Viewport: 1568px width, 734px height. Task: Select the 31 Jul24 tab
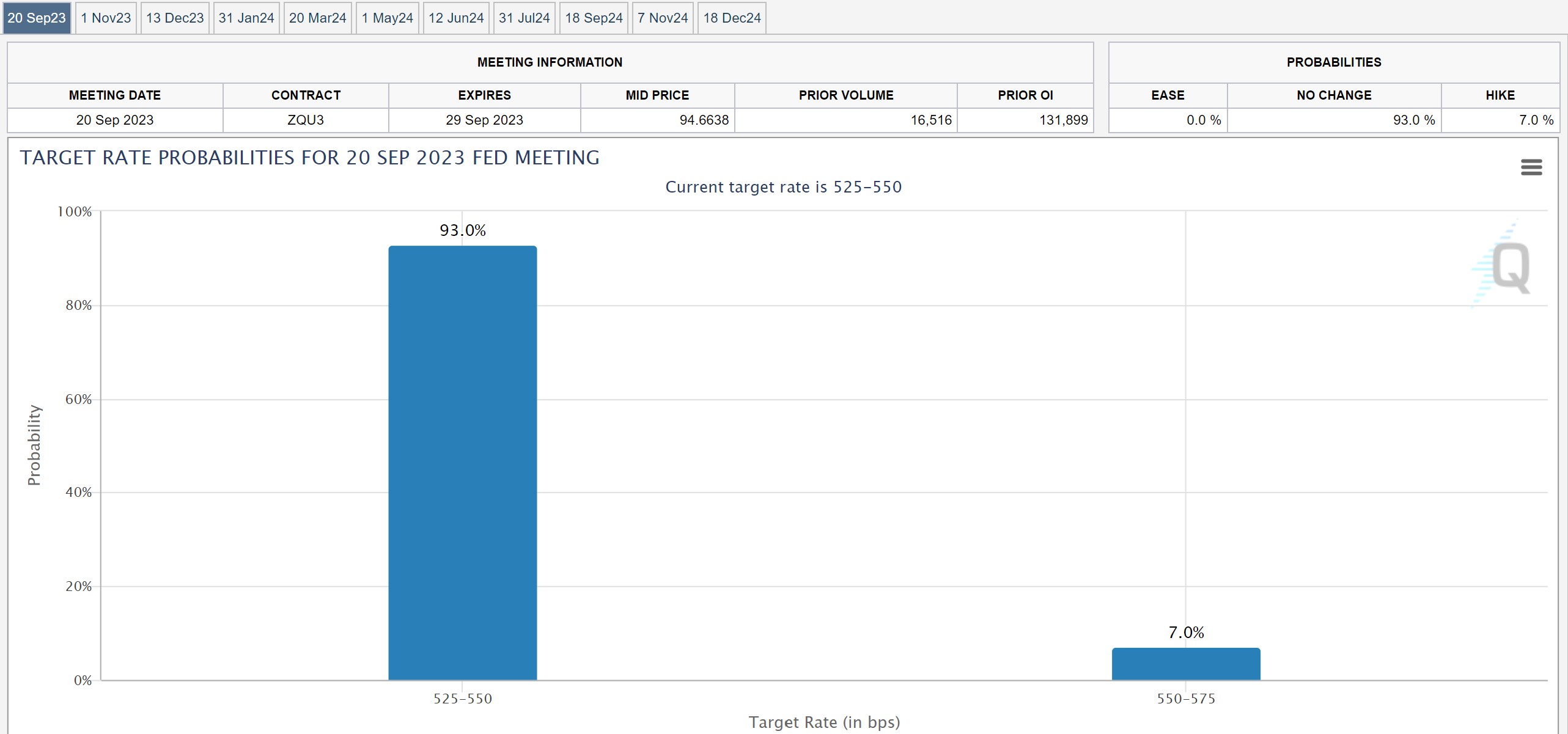(x=525, y=18)
